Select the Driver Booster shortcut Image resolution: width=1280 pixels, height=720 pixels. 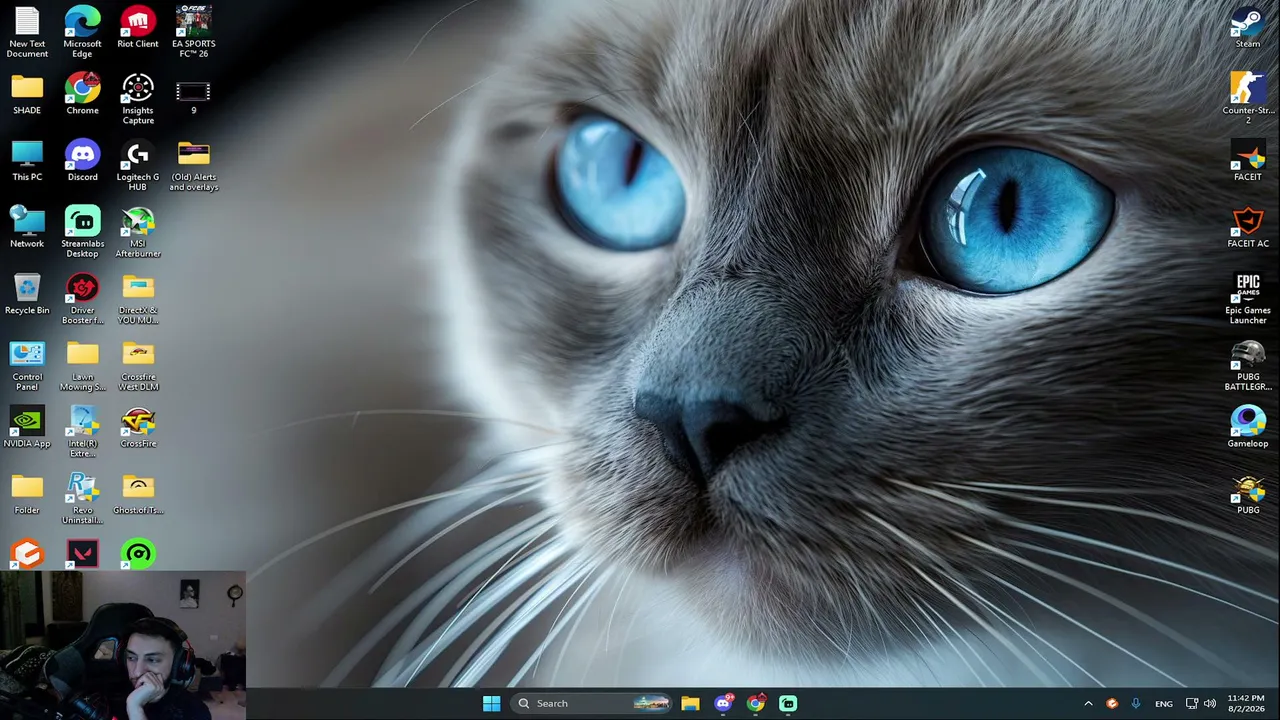82,299
